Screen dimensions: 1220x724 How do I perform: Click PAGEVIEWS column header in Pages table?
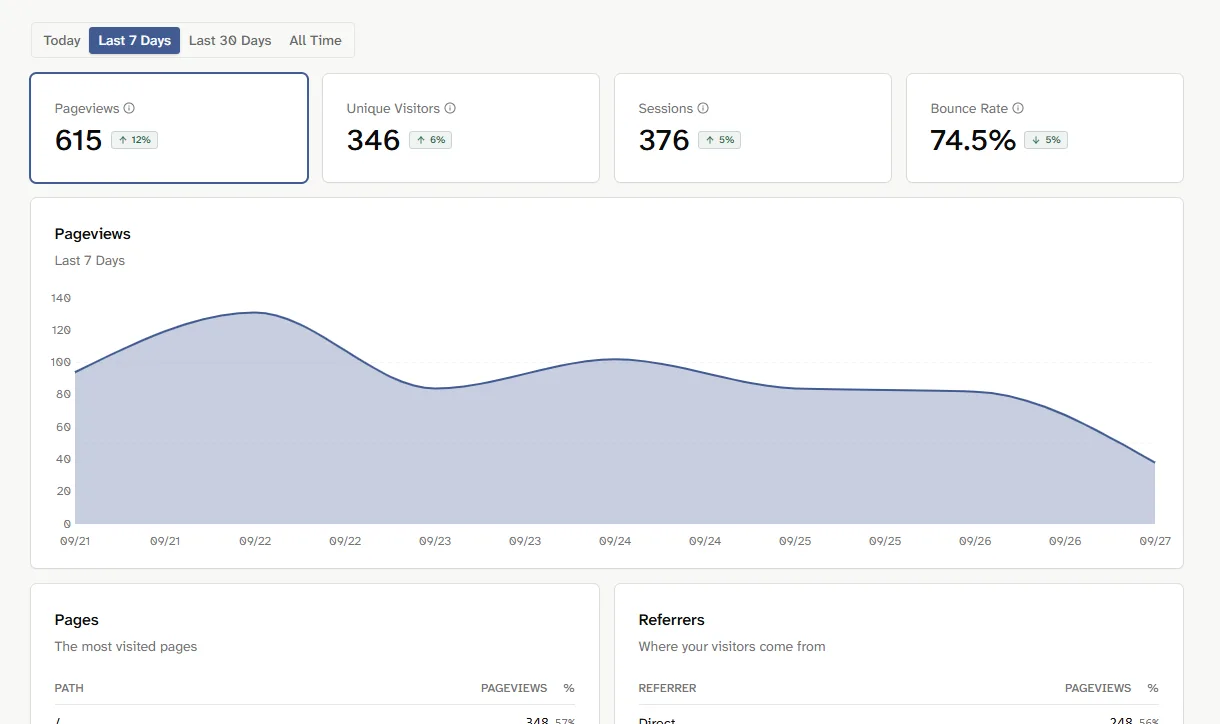514,688
